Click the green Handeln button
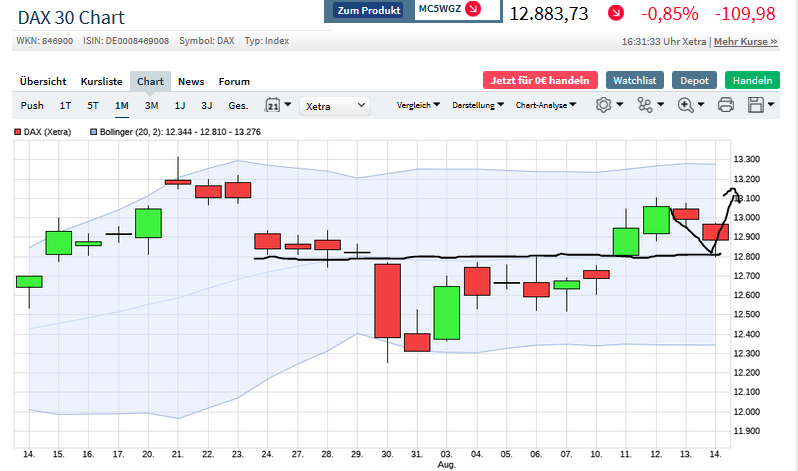This screenshot has width=798, height=471. click(752, 80)
